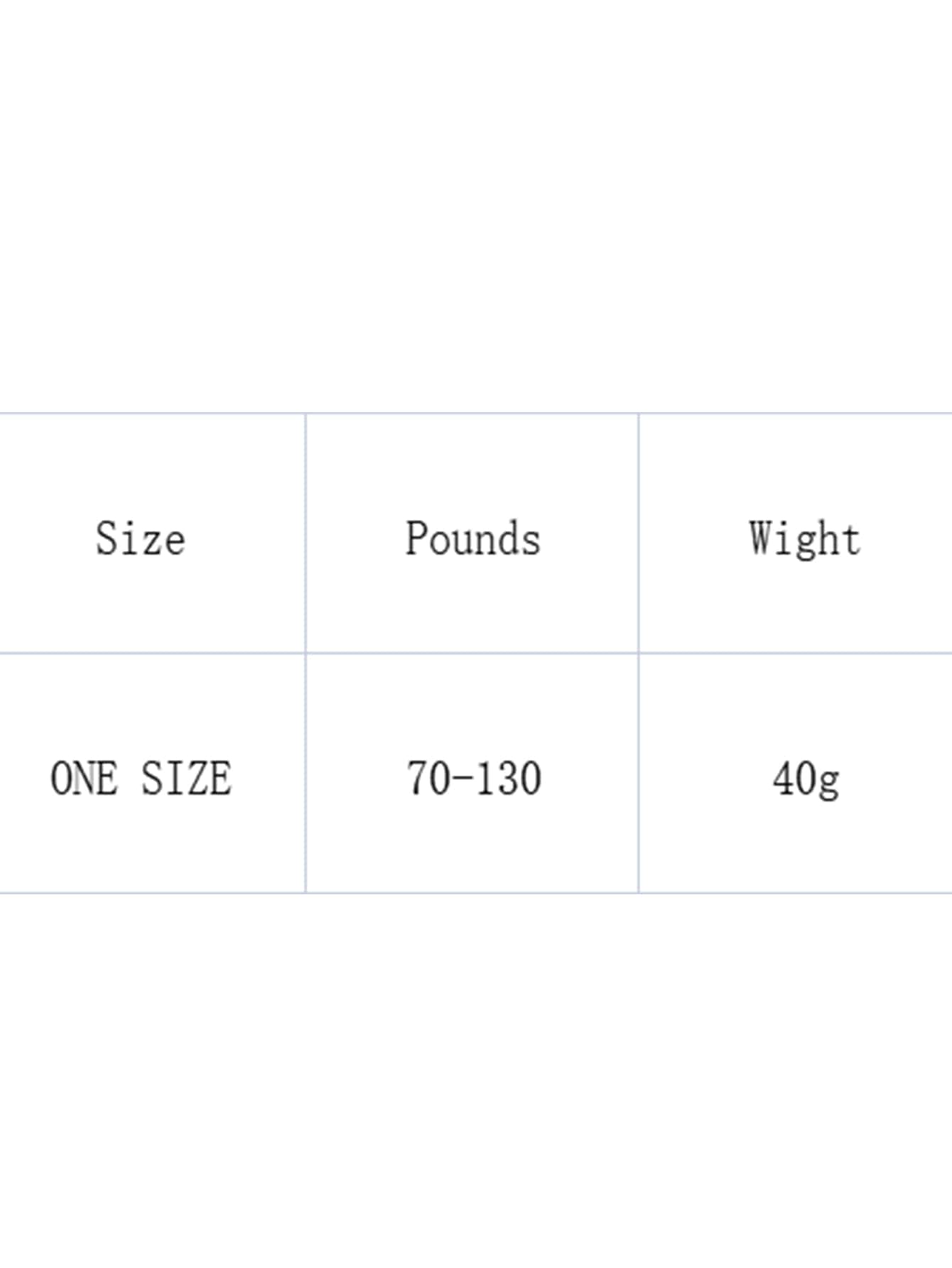Screen dimensions: 952x1268
Task: Select the ONE SIZE table cell
Action: coord(141,778)
